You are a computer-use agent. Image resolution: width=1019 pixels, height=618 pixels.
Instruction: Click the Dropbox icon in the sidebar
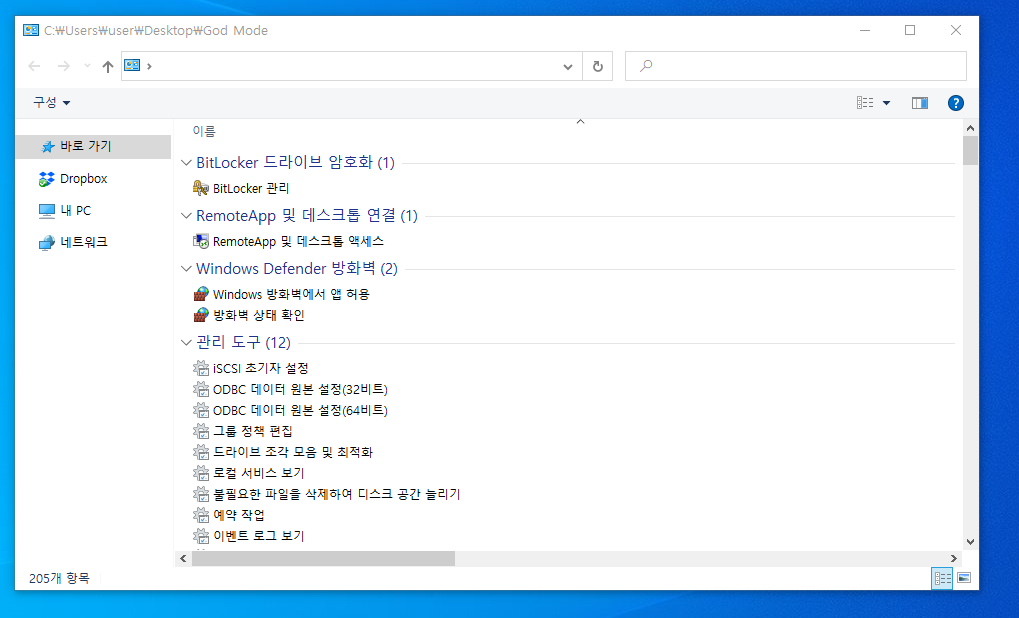tap(47, 179)
